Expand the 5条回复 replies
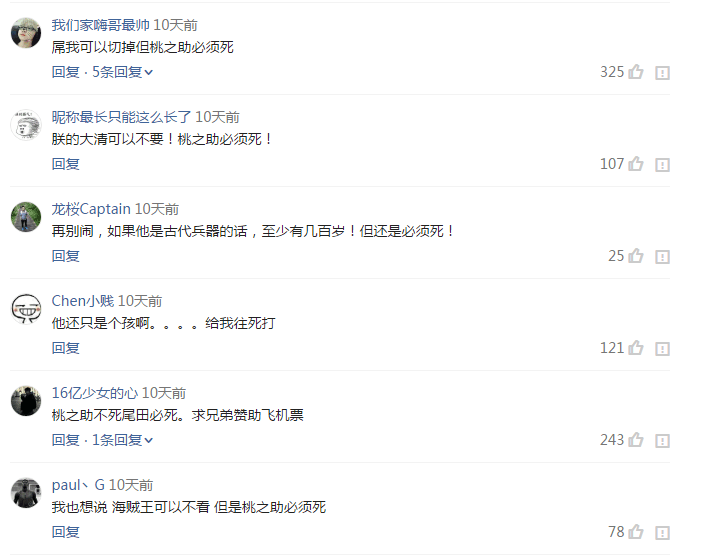Screen dimensions: 709x556 [123, 72]
